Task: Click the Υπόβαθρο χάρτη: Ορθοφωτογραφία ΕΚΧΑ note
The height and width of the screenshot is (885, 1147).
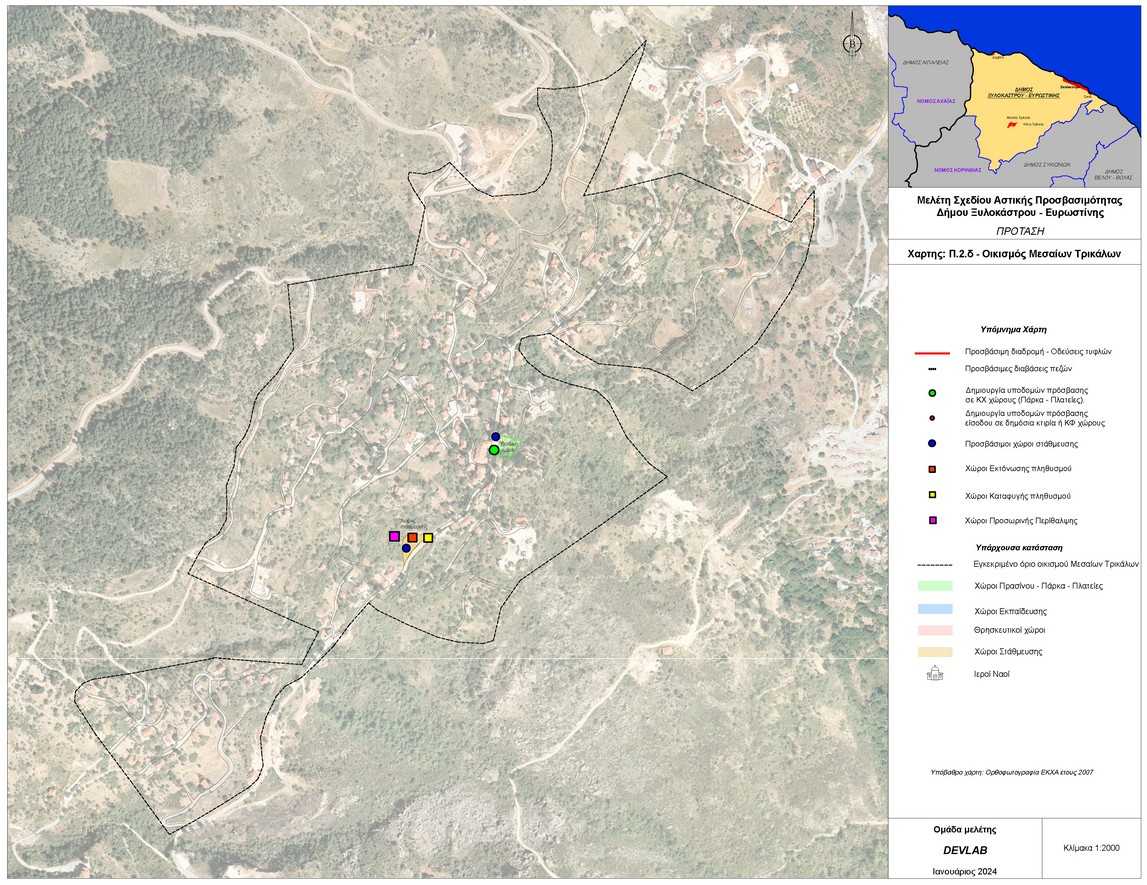Action: [x=1012, y=772]
